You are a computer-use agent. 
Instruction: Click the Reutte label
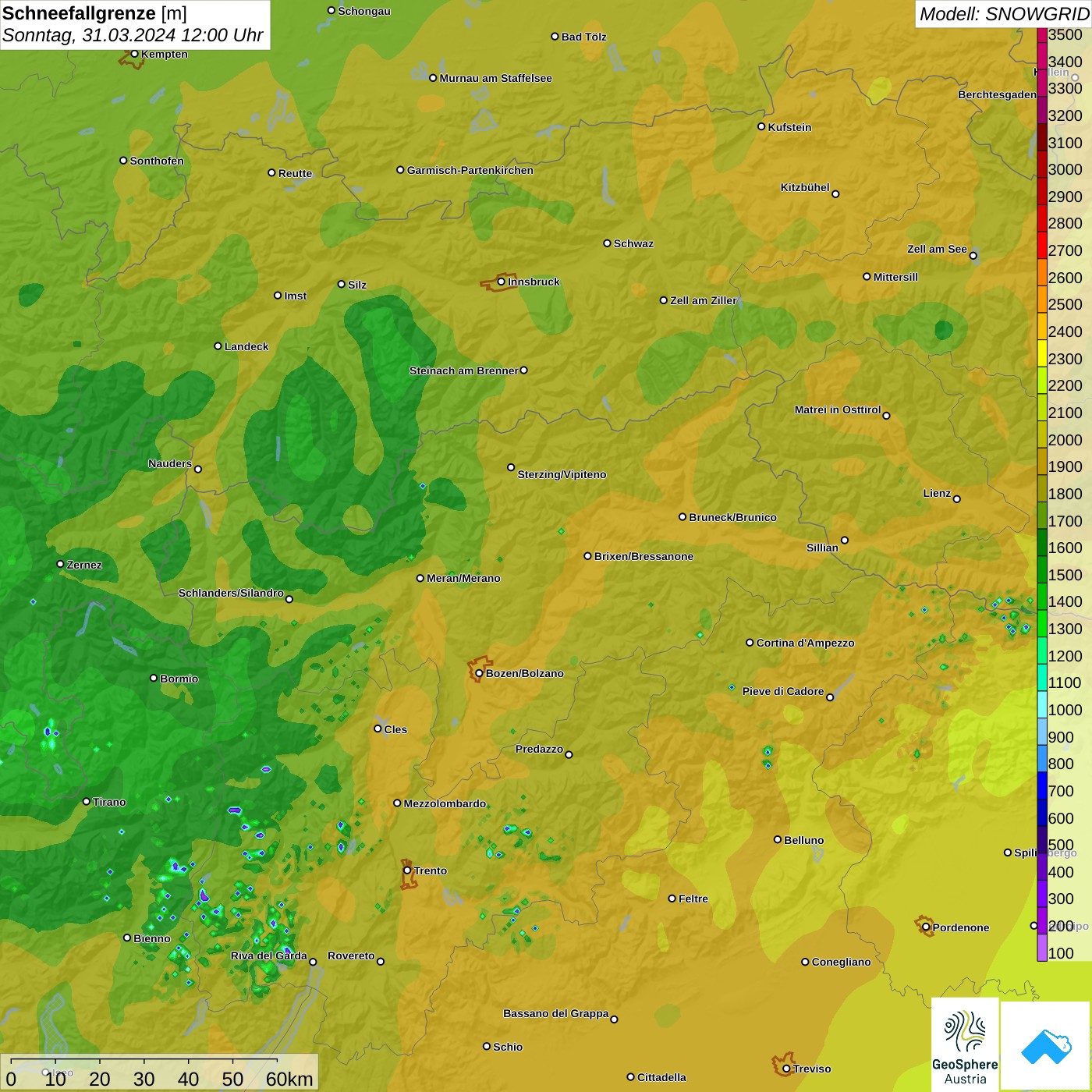pyautogui.click(x=295, y=173)
